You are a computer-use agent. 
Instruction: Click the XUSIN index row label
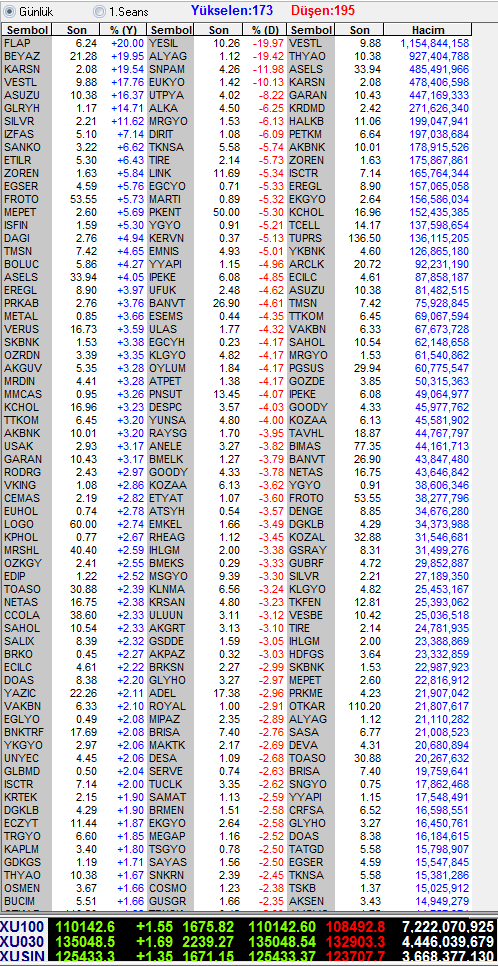(20, 956)
